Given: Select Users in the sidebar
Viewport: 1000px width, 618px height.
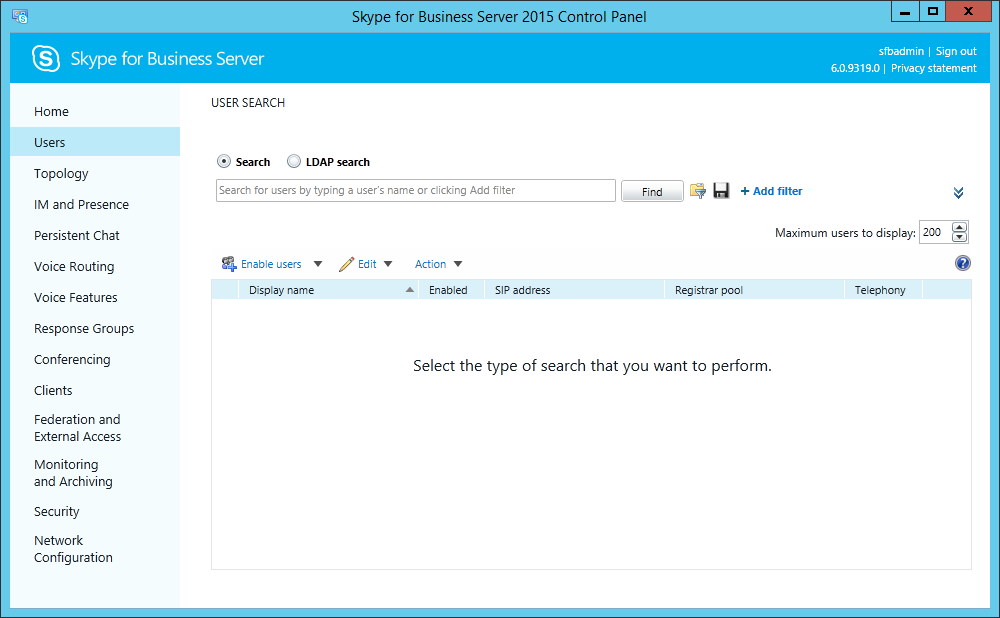Looking at the screenshot, I should coord(95,142).
